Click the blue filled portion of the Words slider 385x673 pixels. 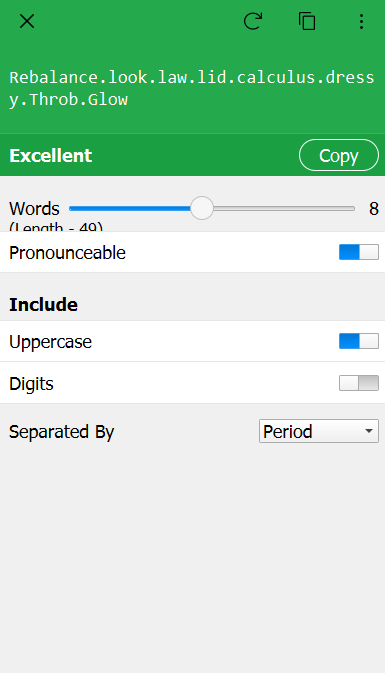130,209
